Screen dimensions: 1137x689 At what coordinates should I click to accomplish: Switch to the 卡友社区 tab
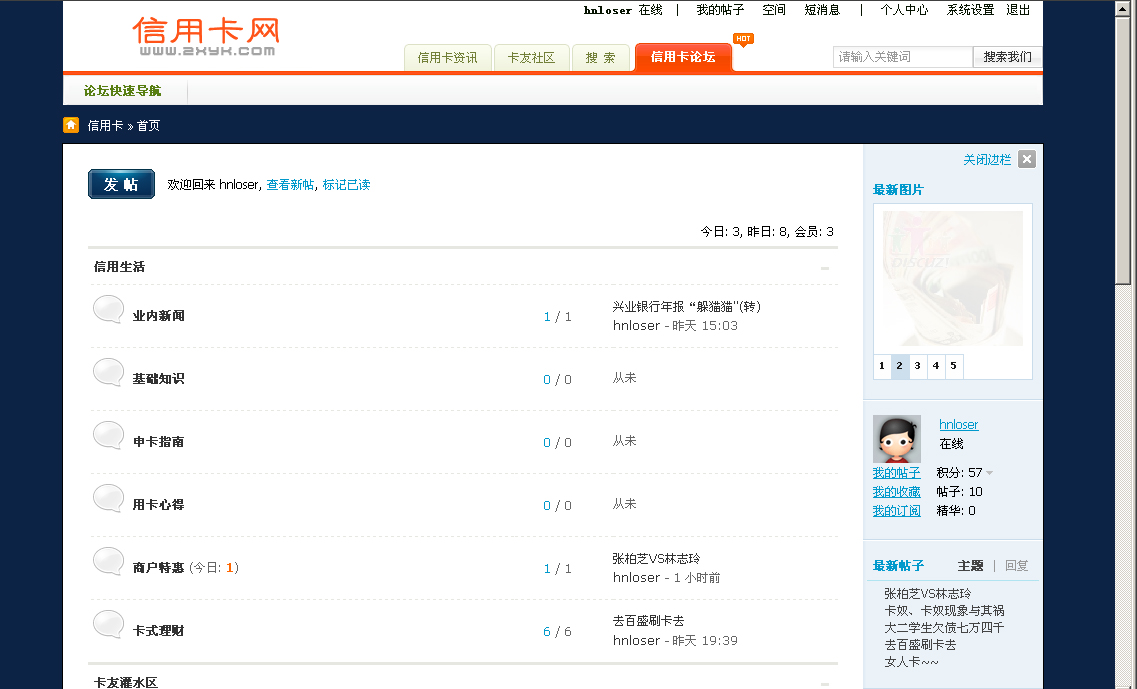coord(532,58)
